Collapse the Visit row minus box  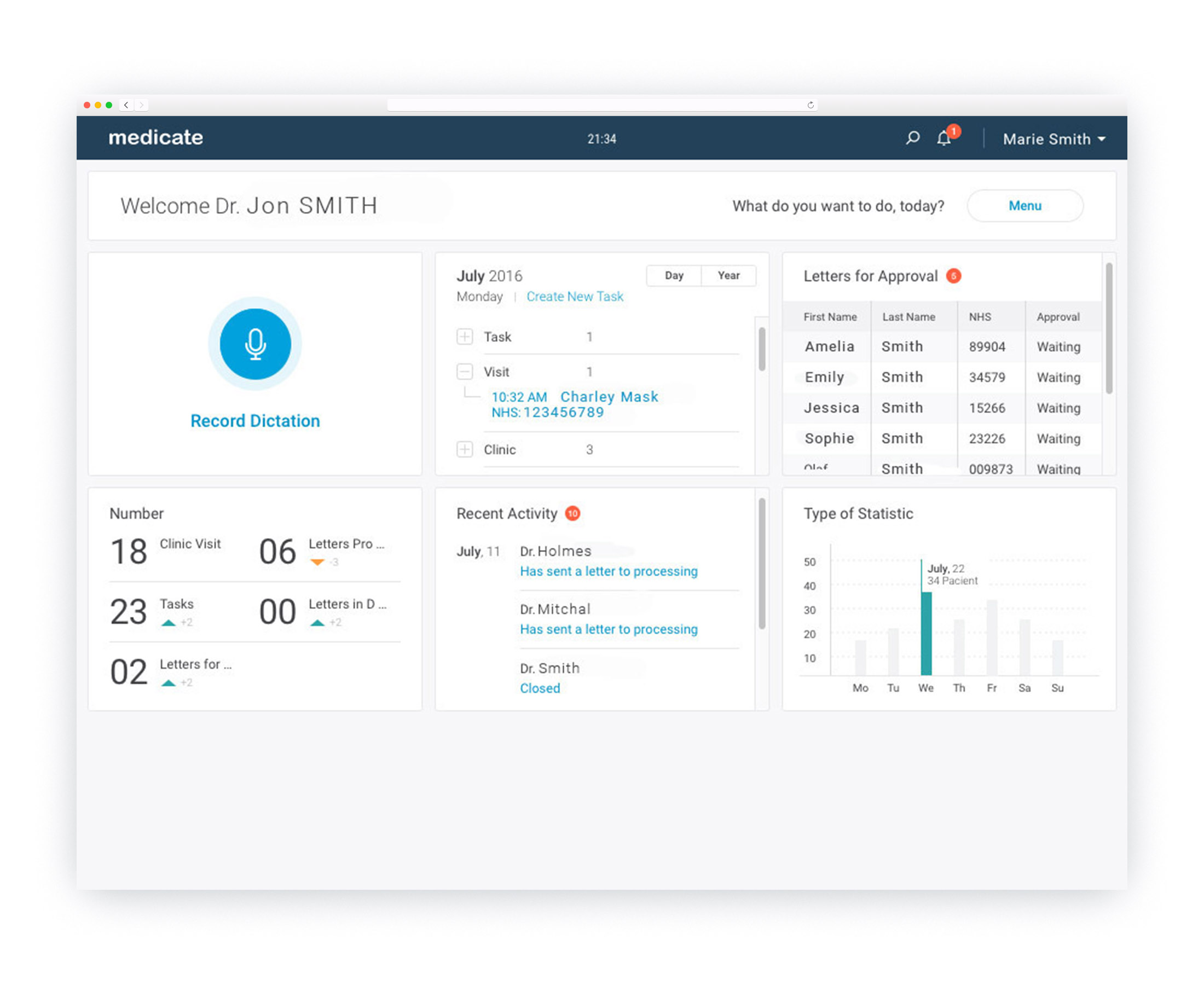[465, 372]
